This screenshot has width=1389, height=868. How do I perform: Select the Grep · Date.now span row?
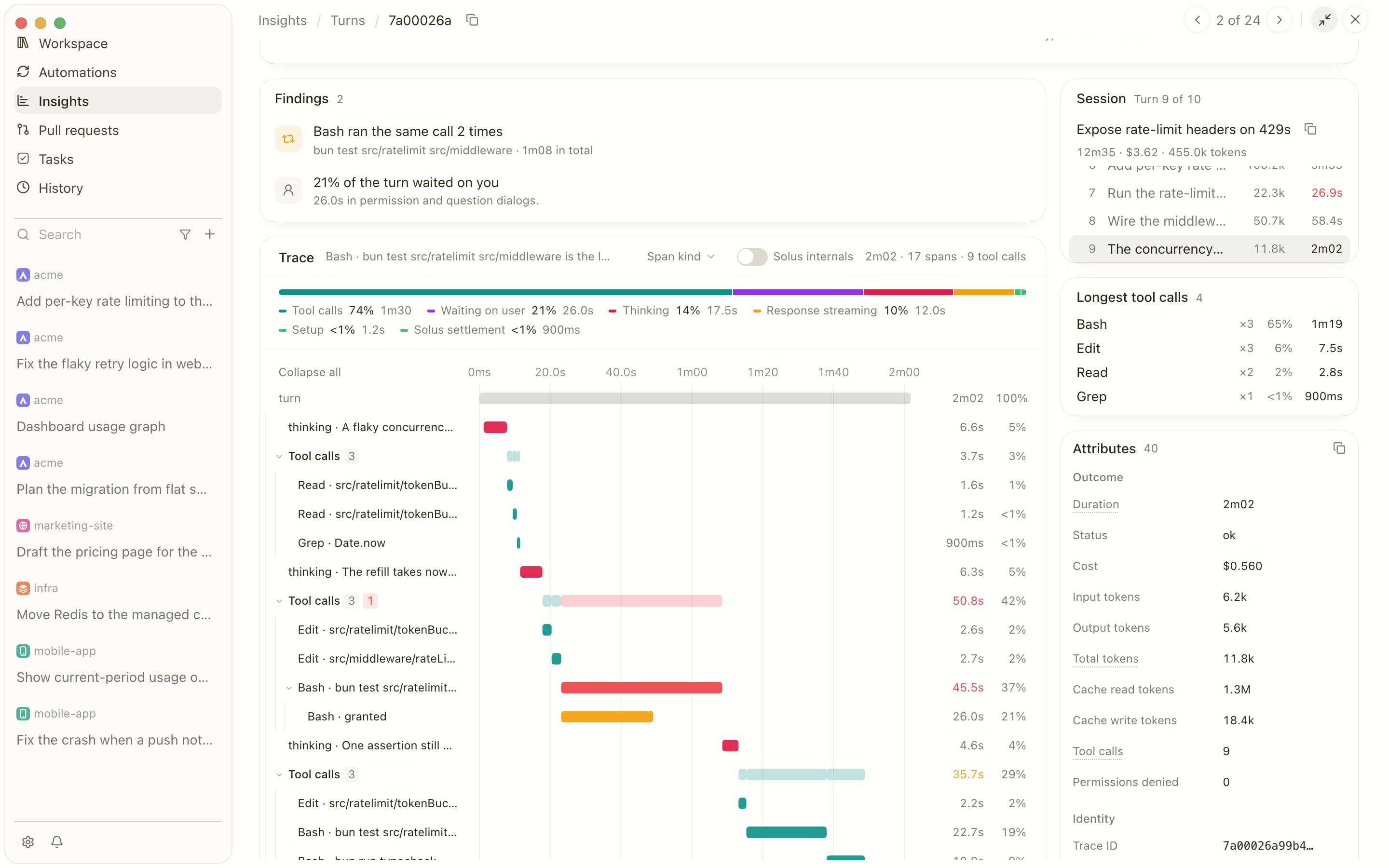click(x=653, y=543)
